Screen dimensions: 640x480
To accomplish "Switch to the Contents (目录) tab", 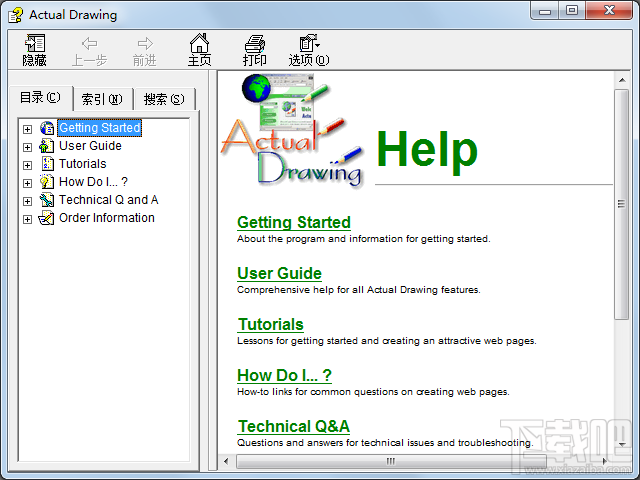I will 40,98.
